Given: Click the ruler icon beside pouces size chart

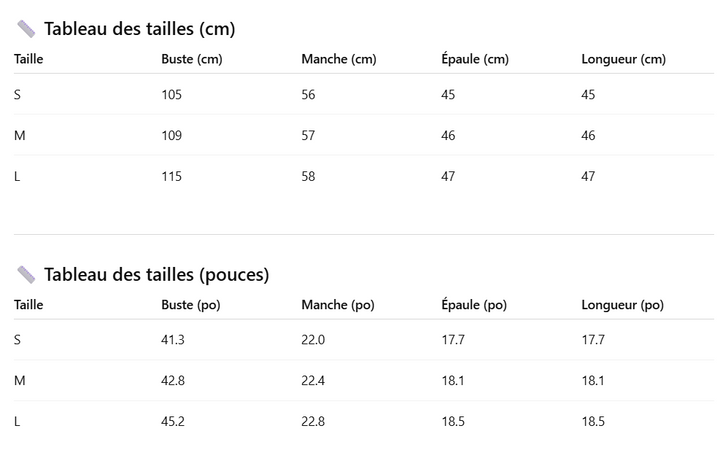Looking at the screenshot, I should 26,275.
